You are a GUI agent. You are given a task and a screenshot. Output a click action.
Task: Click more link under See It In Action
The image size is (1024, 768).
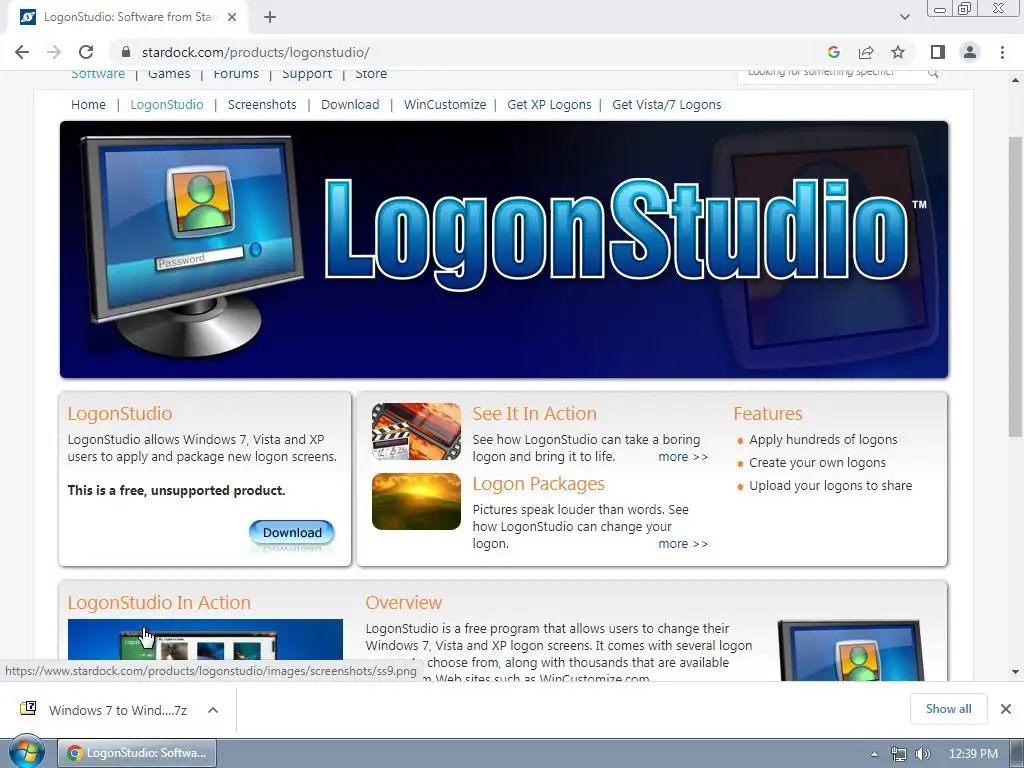[682, 456]
